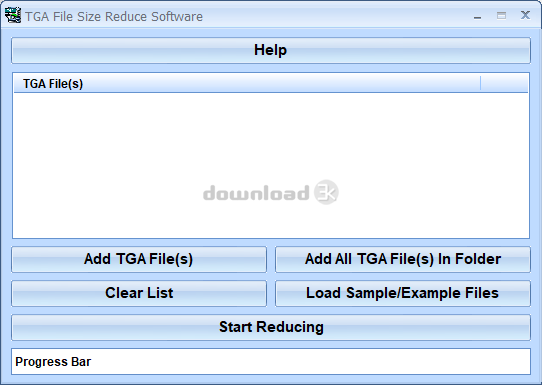This screenshot has width=542, height=385.
Task: Click the circular 3k logo in watermark
Action: 326,192
